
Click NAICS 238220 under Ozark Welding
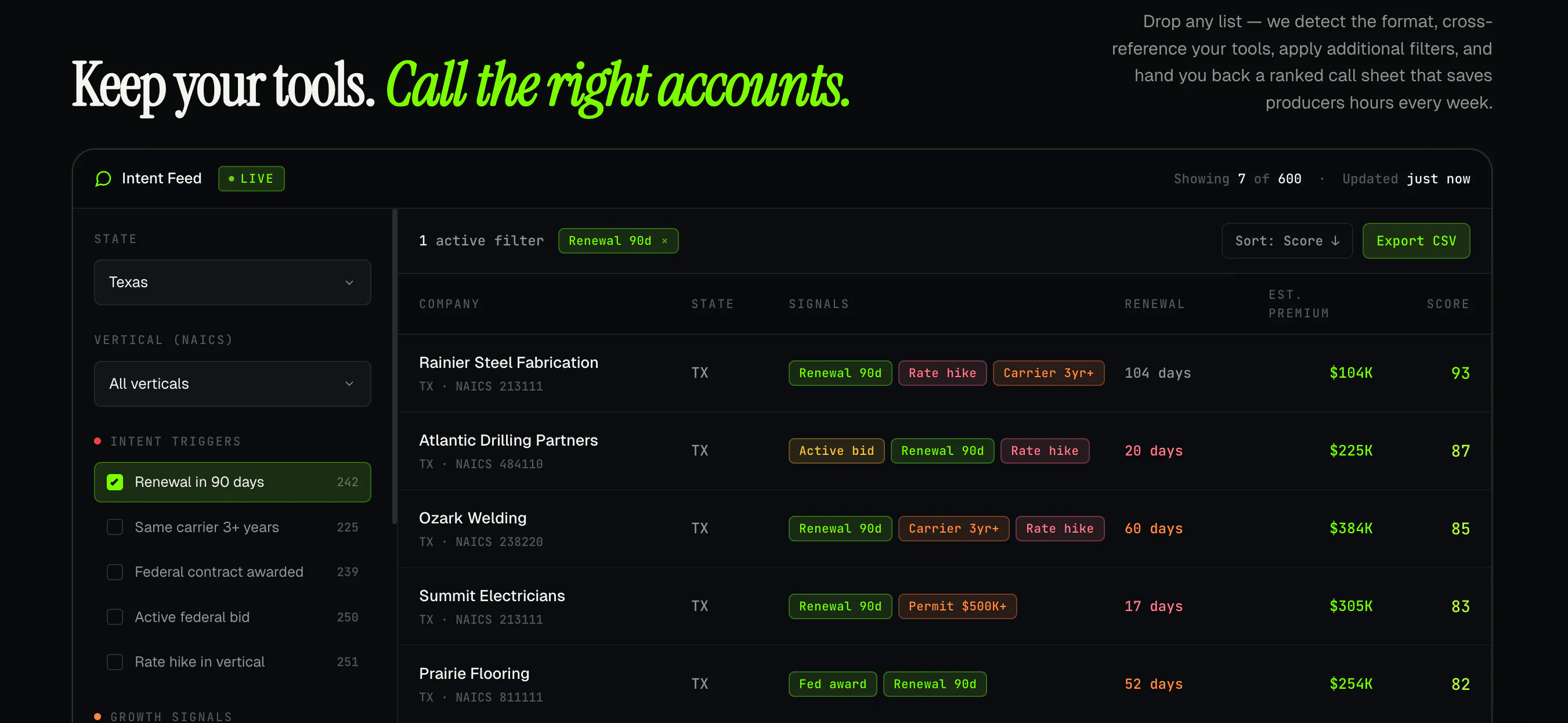[x=499, y=542]
